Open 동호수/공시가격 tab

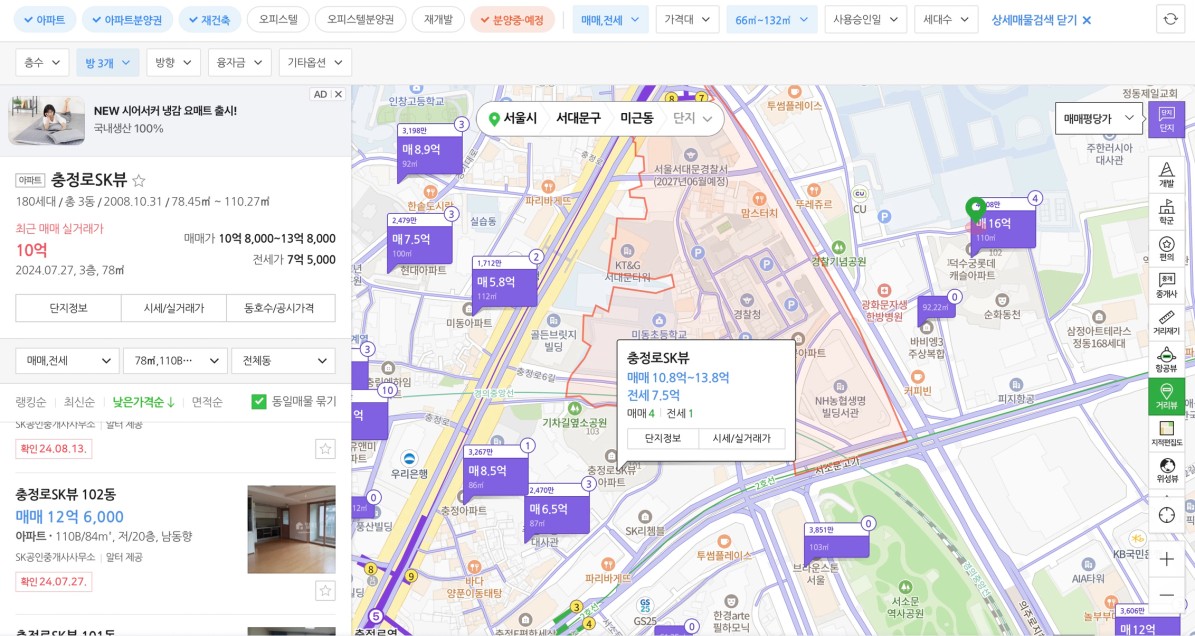[279, 308]
